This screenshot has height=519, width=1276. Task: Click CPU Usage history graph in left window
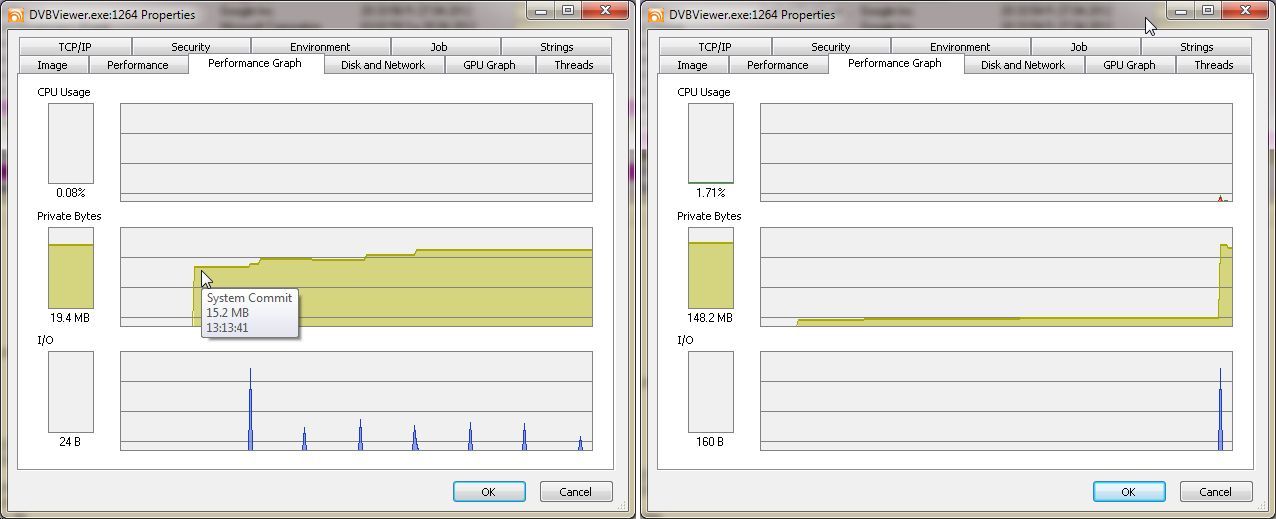tap(356, 152)
